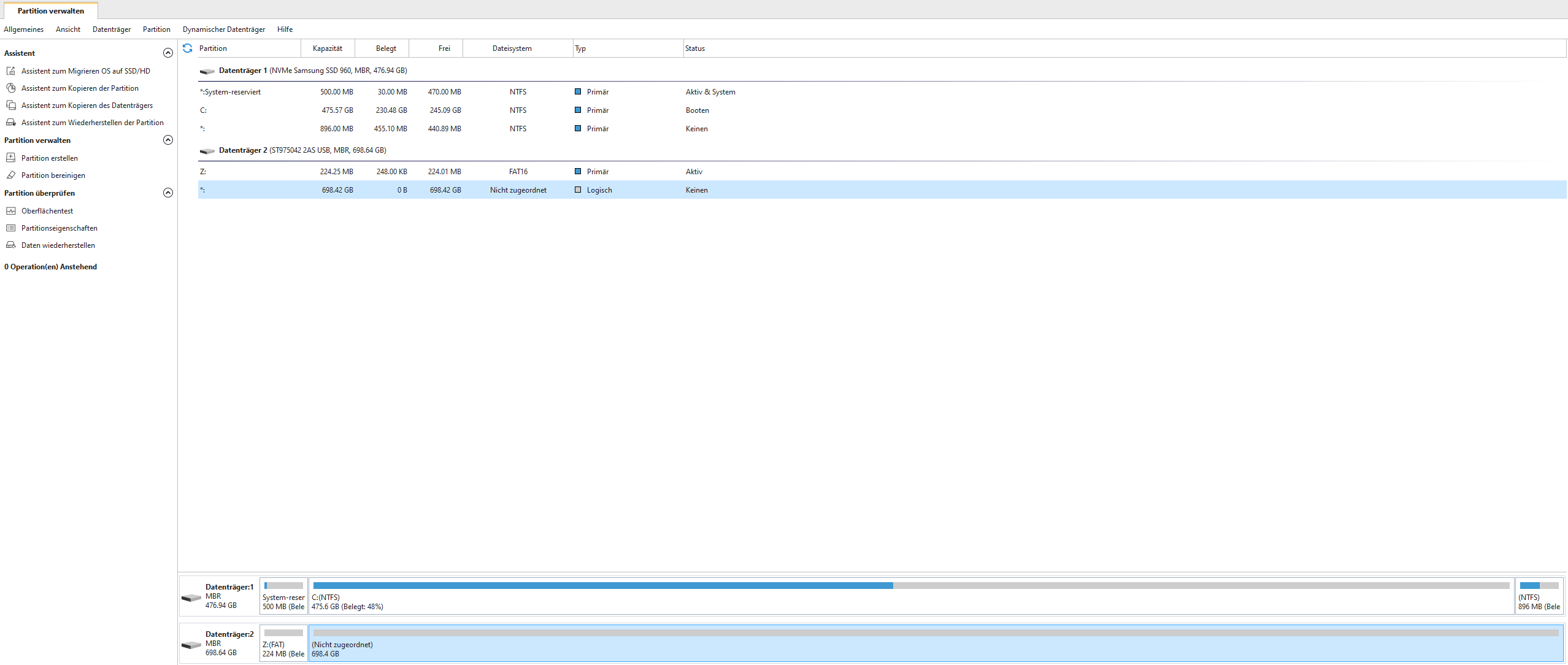Click the Kopieren der Partition wizard icon
Viewport: 1568px width, 665px height.
[11, 88]
